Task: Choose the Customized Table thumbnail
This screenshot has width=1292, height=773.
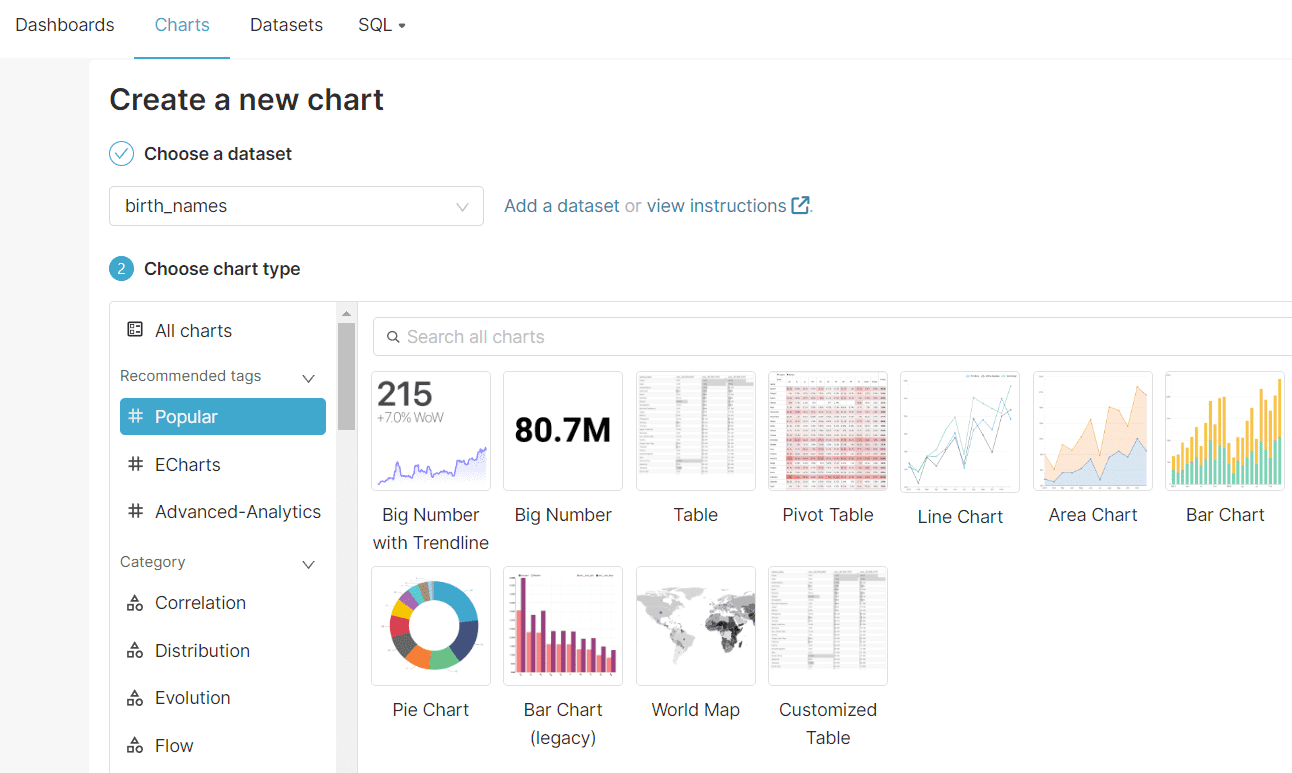Action: click(827, 626)
